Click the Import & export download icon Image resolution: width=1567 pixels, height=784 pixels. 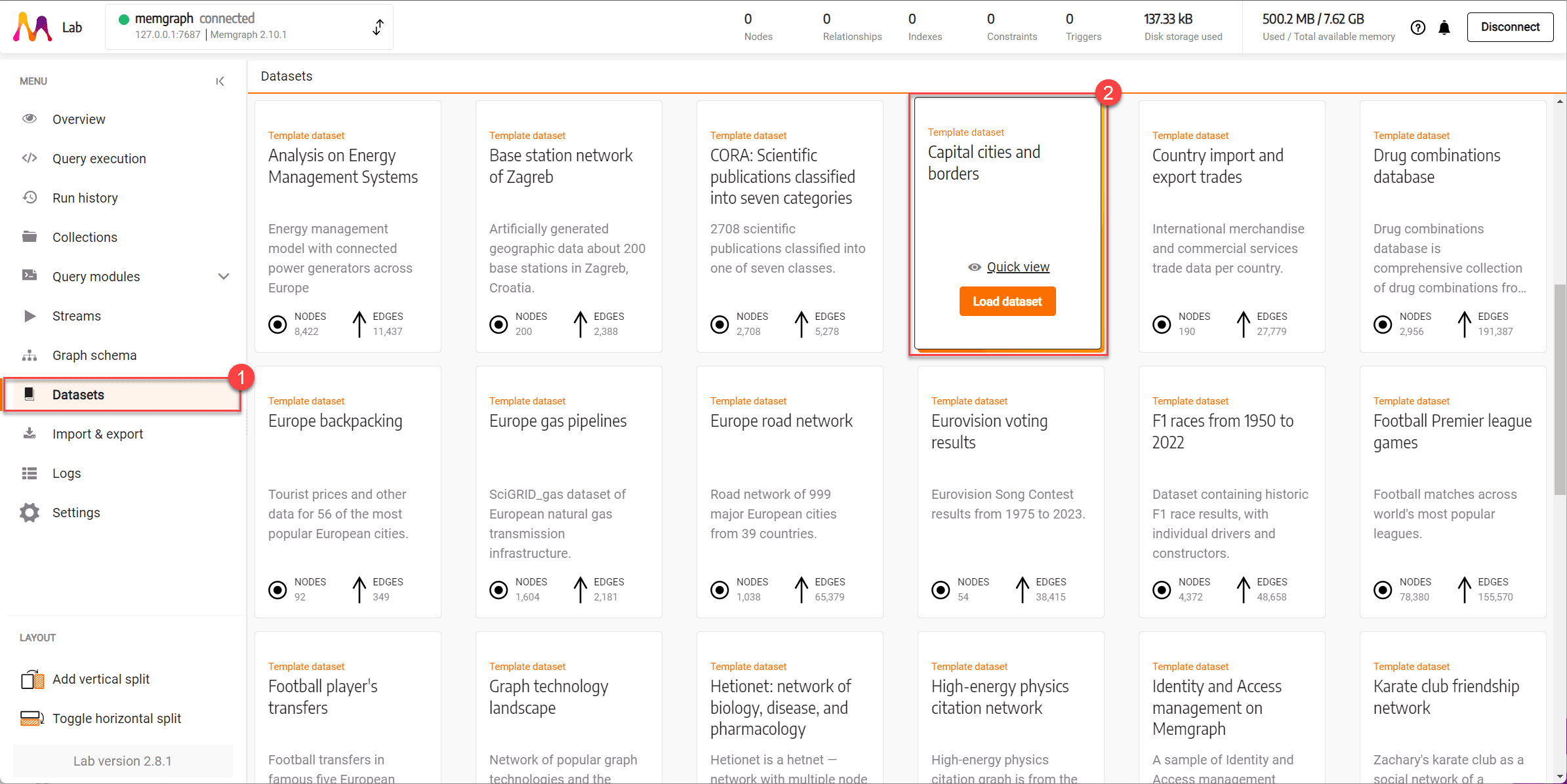(x=30, y=433)
